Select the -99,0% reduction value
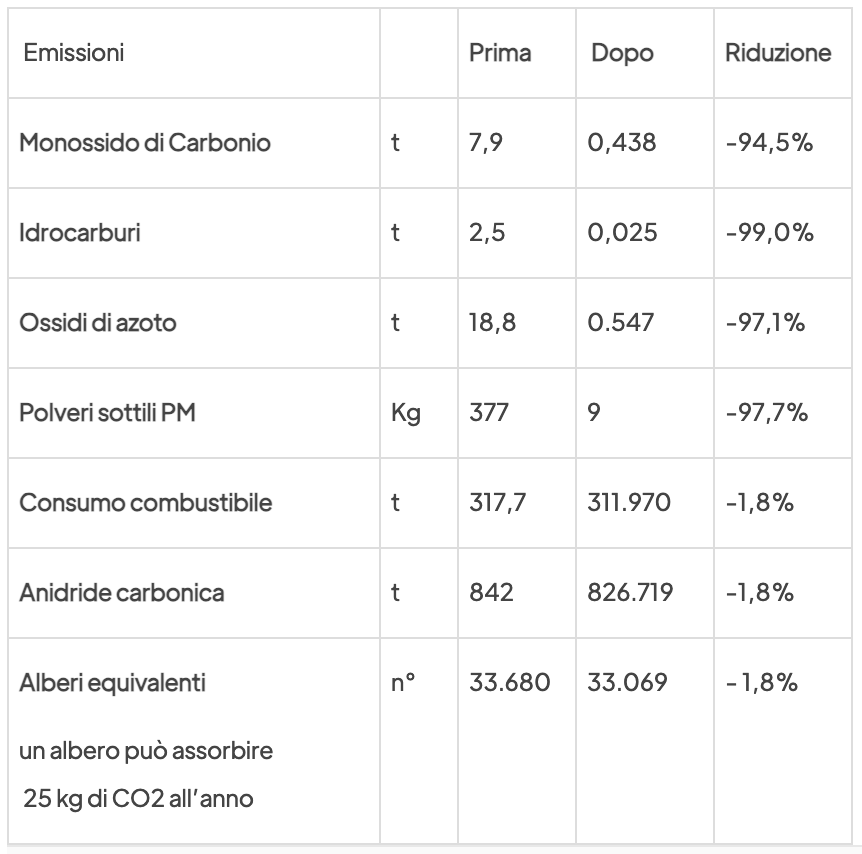The width and height of the screenshot is (862, 854). 770,233
